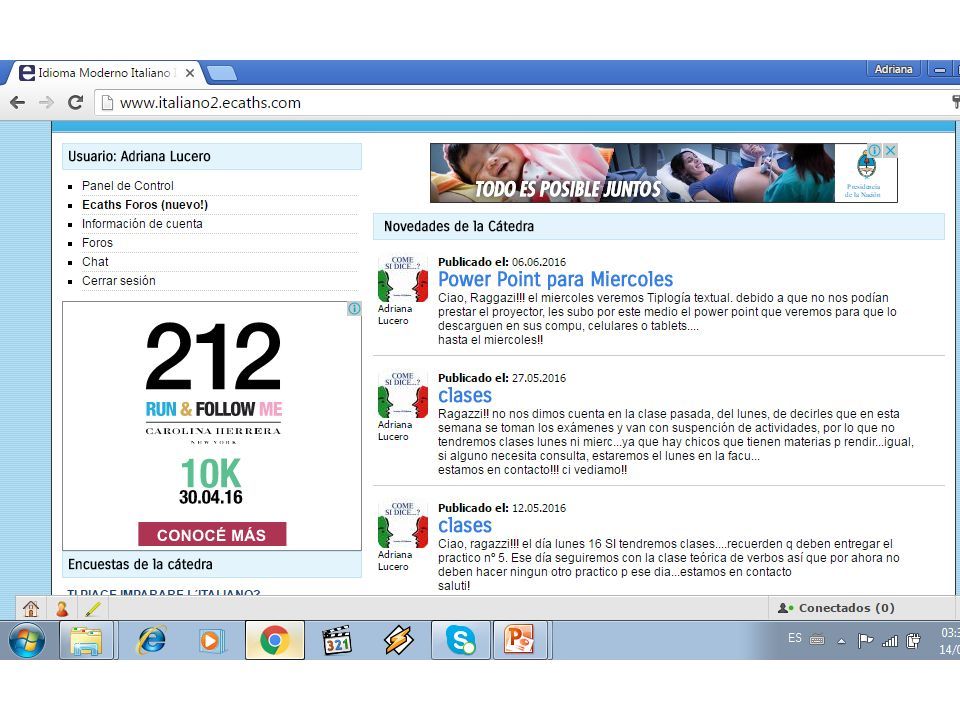This screenshot has width=960, height=720.
Task: Open Ecaths Foros (nuevo!) link
Action: click(x=145, y=204)
